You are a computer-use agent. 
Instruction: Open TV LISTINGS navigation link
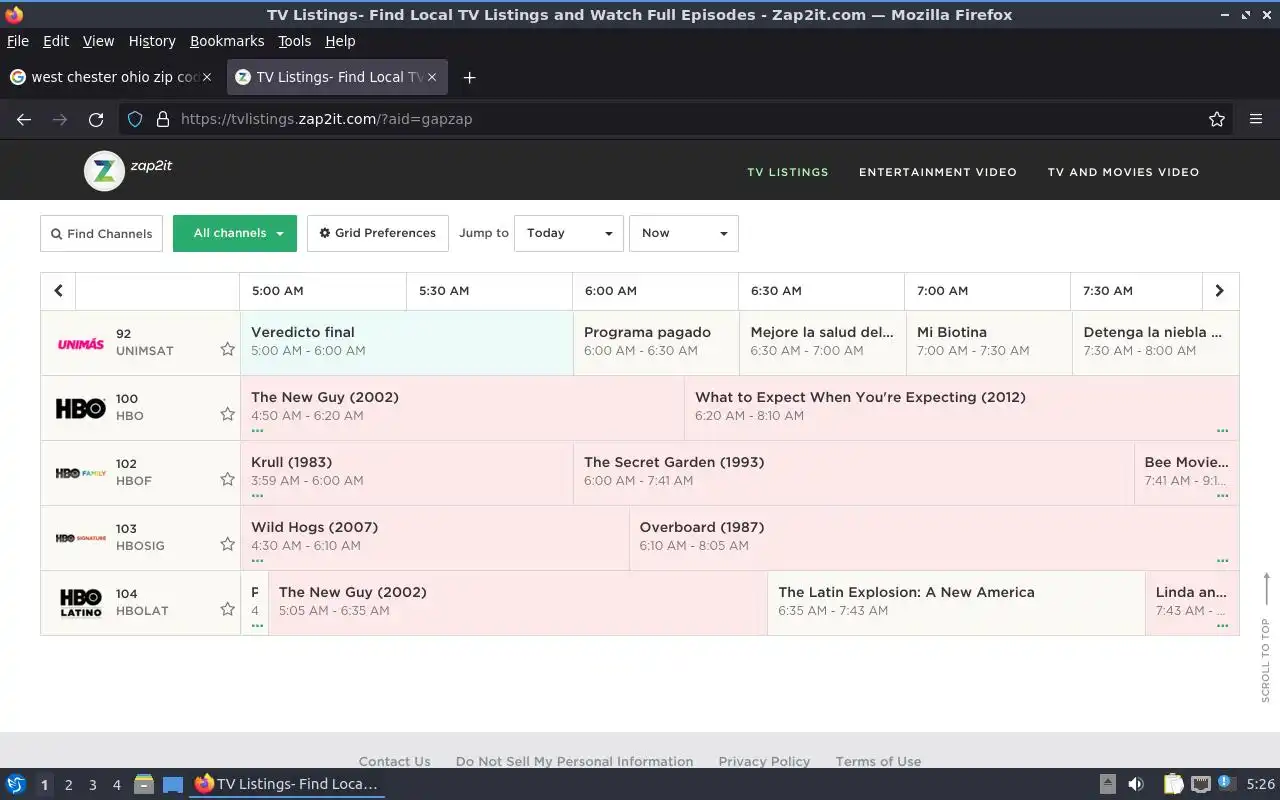[788, 172]
